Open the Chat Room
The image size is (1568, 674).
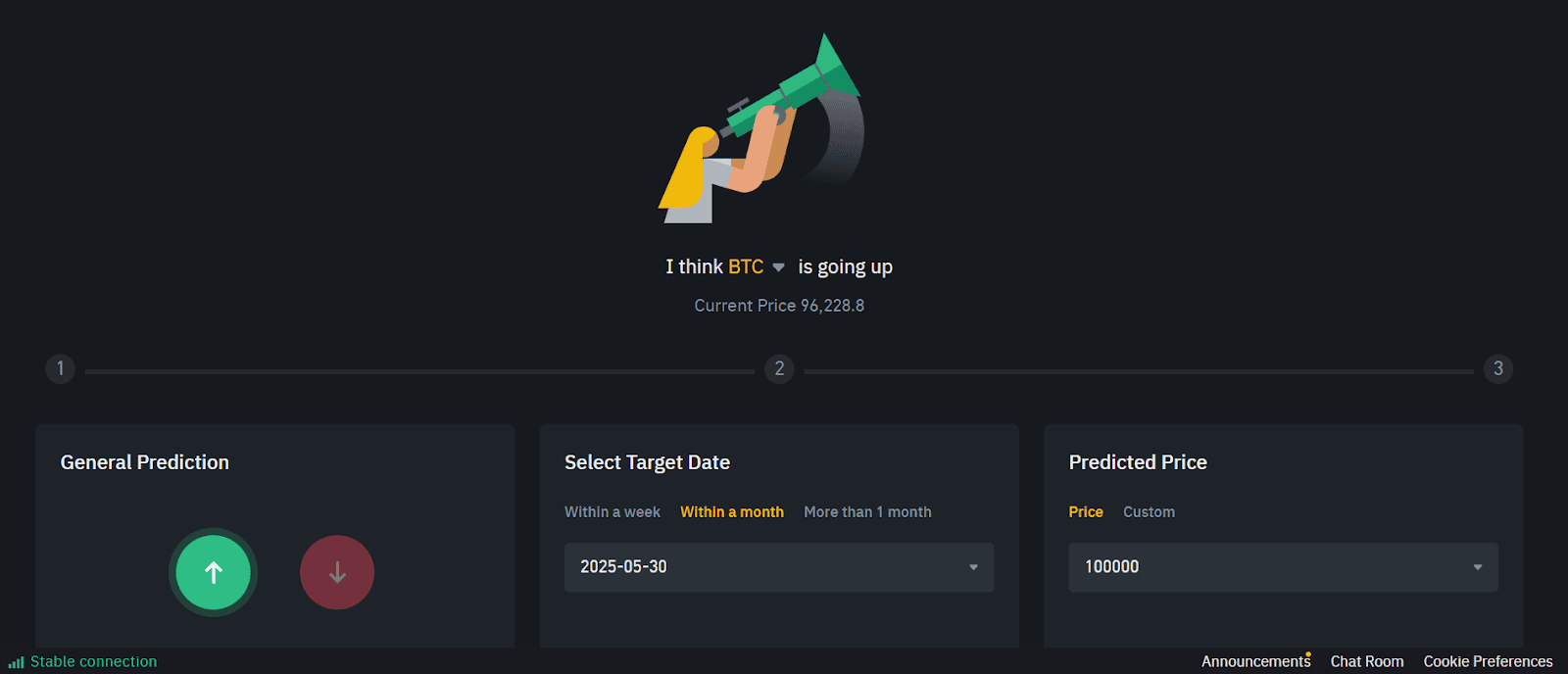(1367, 661)
